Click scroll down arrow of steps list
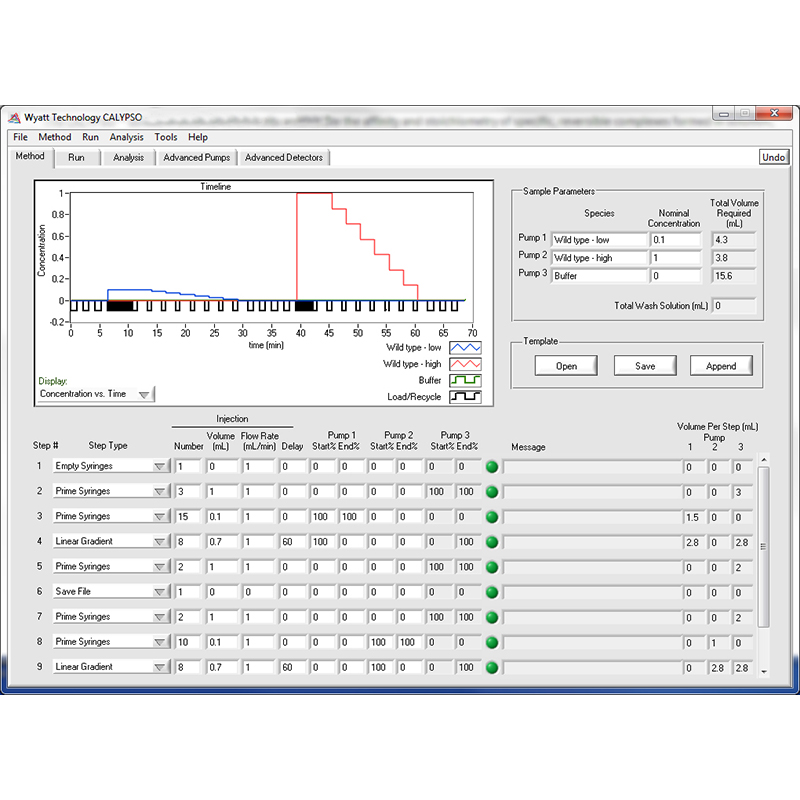 tap(764, 672)
